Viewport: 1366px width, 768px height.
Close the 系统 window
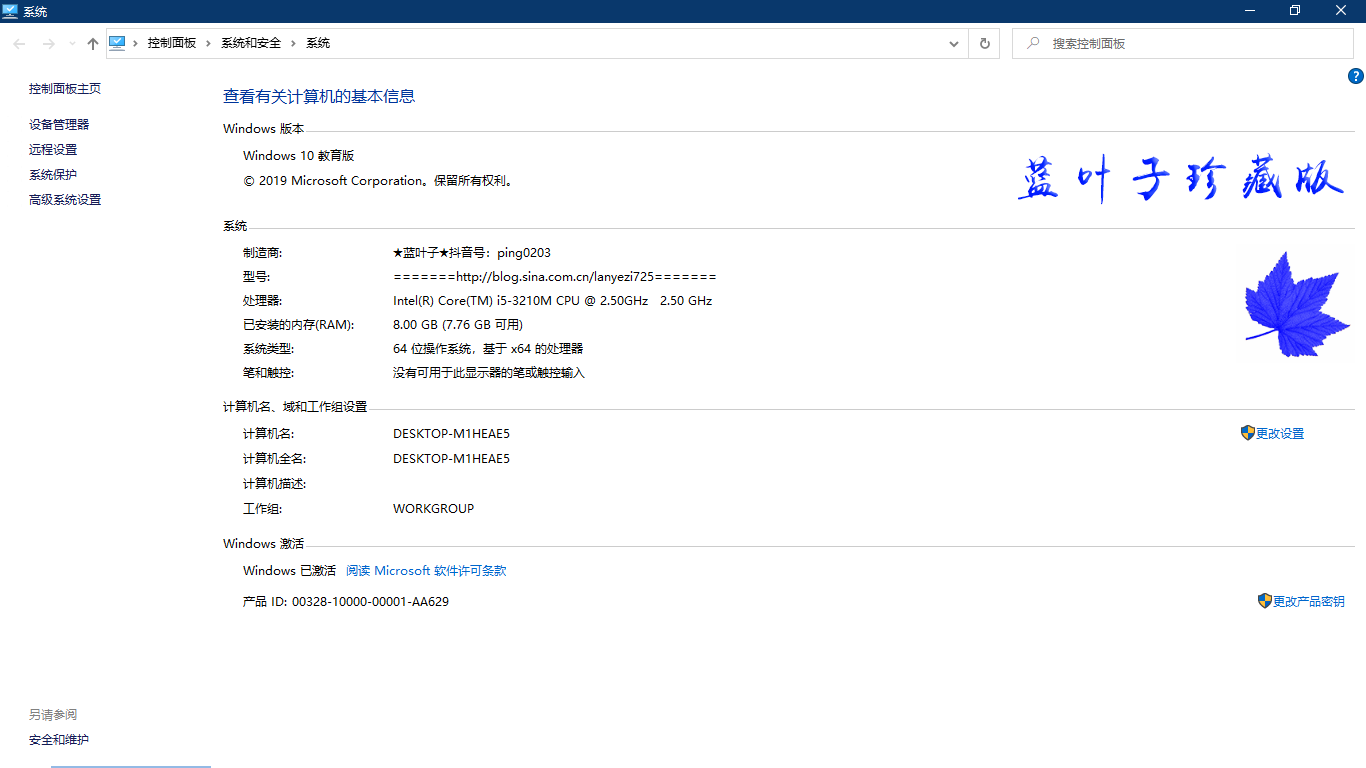(x=1342, y=11)
